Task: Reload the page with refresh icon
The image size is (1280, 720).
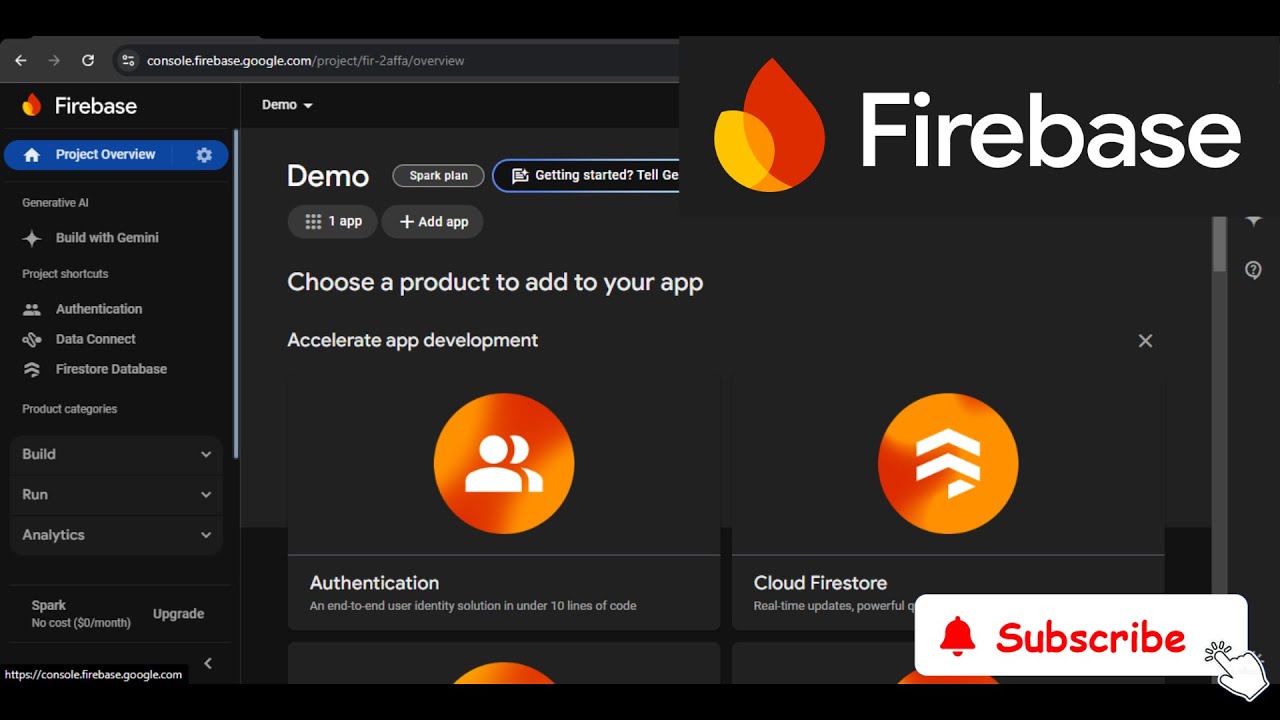Action: [88, 61]
